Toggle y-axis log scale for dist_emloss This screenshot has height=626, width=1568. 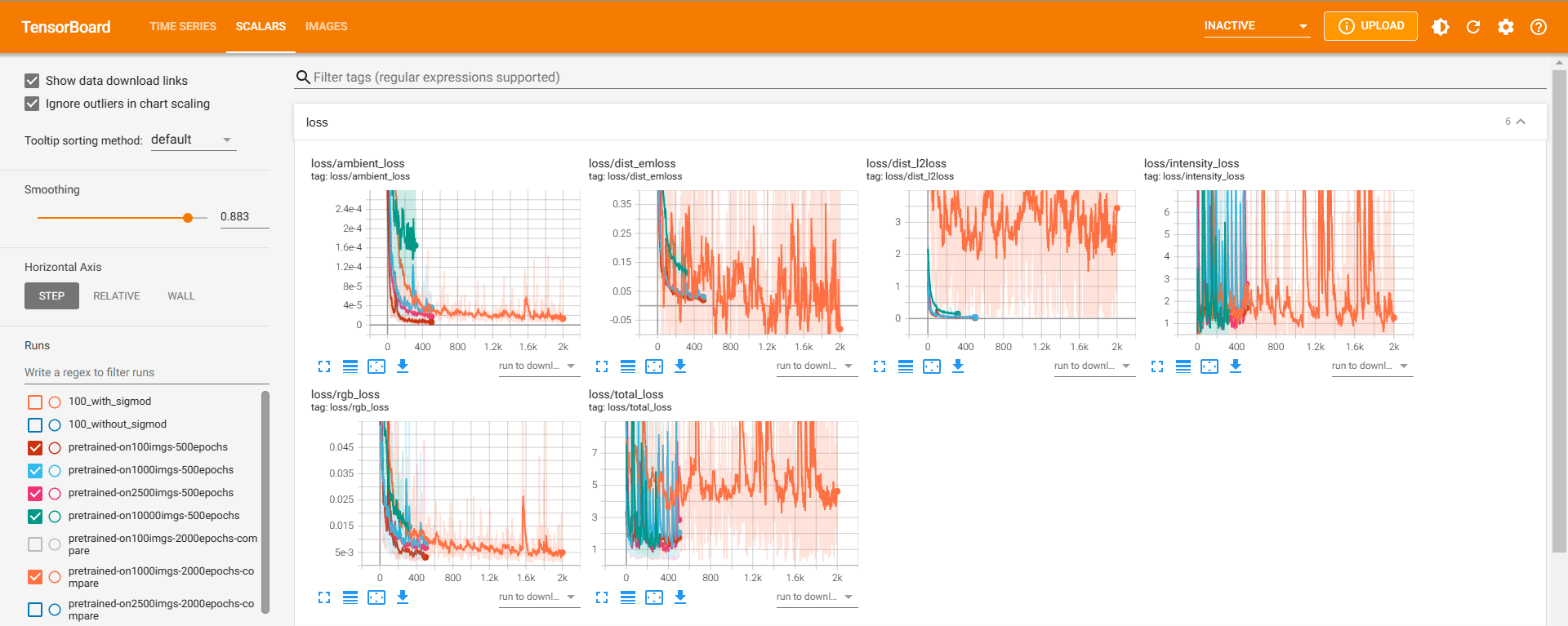pyautogui.click(x=628, y=366)
